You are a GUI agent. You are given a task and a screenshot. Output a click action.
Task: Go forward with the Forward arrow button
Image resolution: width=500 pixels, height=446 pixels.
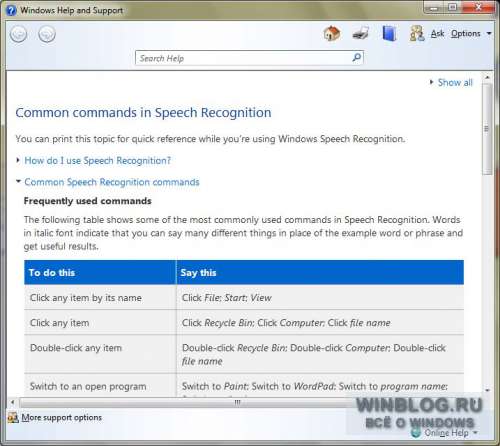click(x=47, y=34)
